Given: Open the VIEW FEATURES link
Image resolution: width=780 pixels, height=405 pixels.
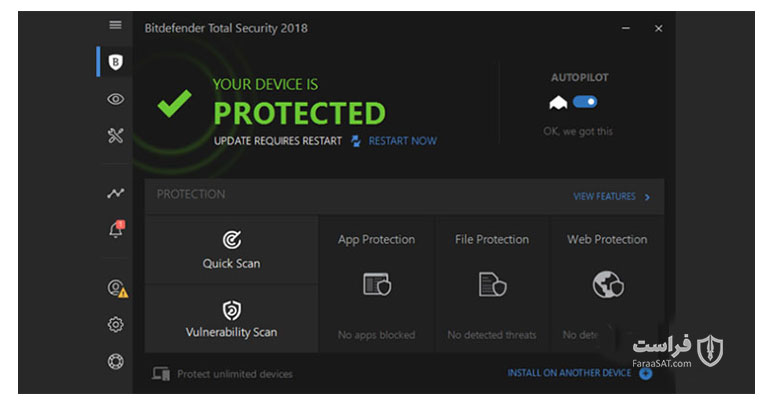Looking at the screenshot, I should click(604, 197).
